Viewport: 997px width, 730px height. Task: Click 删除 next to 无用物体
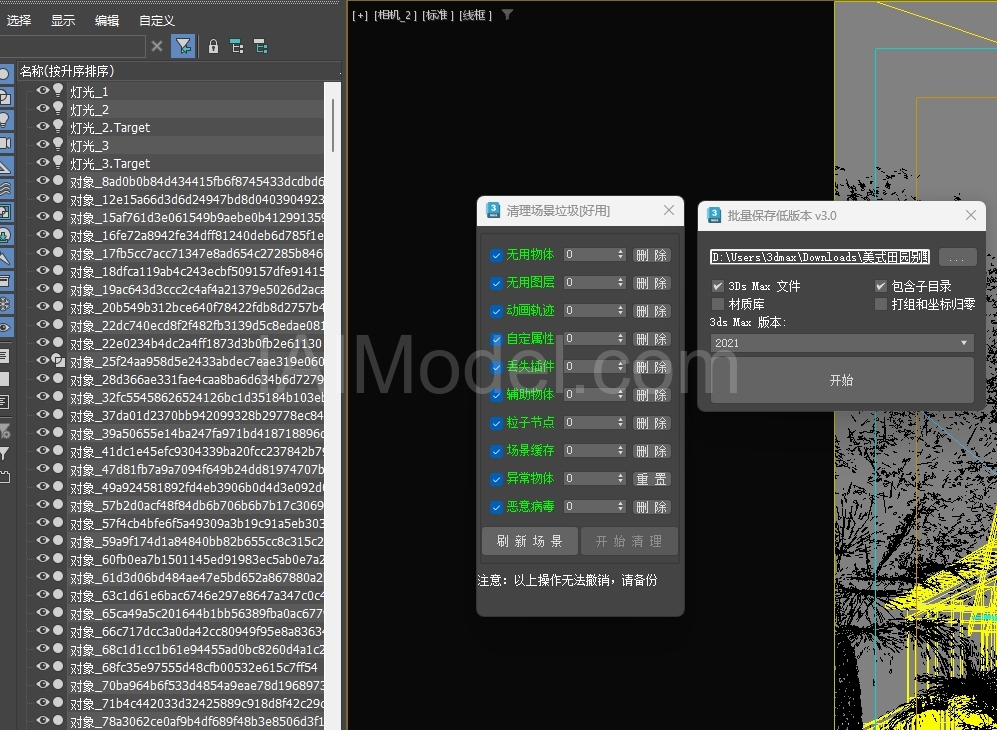point(652,256)
